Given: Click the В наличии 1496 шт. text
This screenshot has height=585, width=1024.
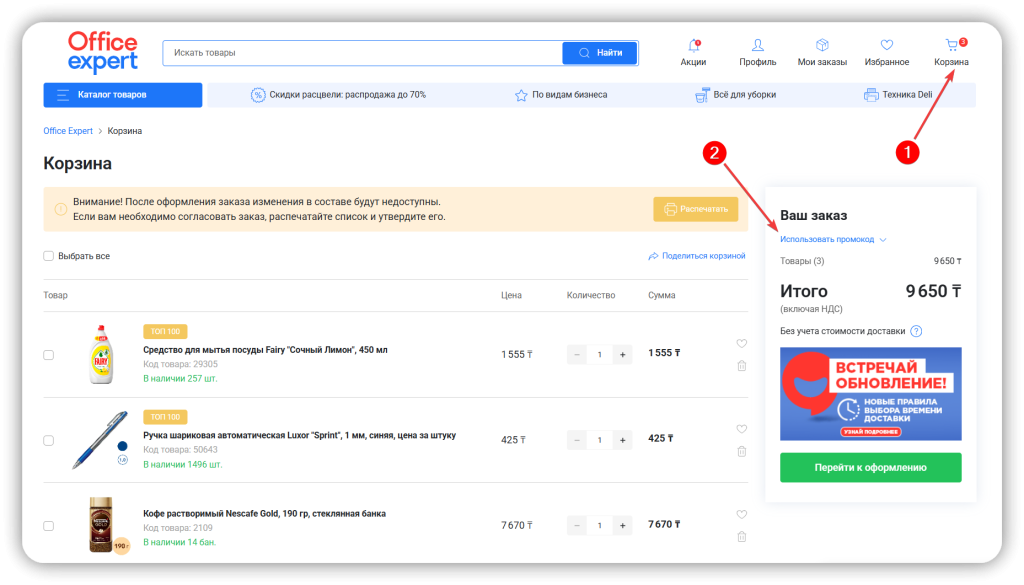Looking at the screenshot, I should [x=183, y=465].
